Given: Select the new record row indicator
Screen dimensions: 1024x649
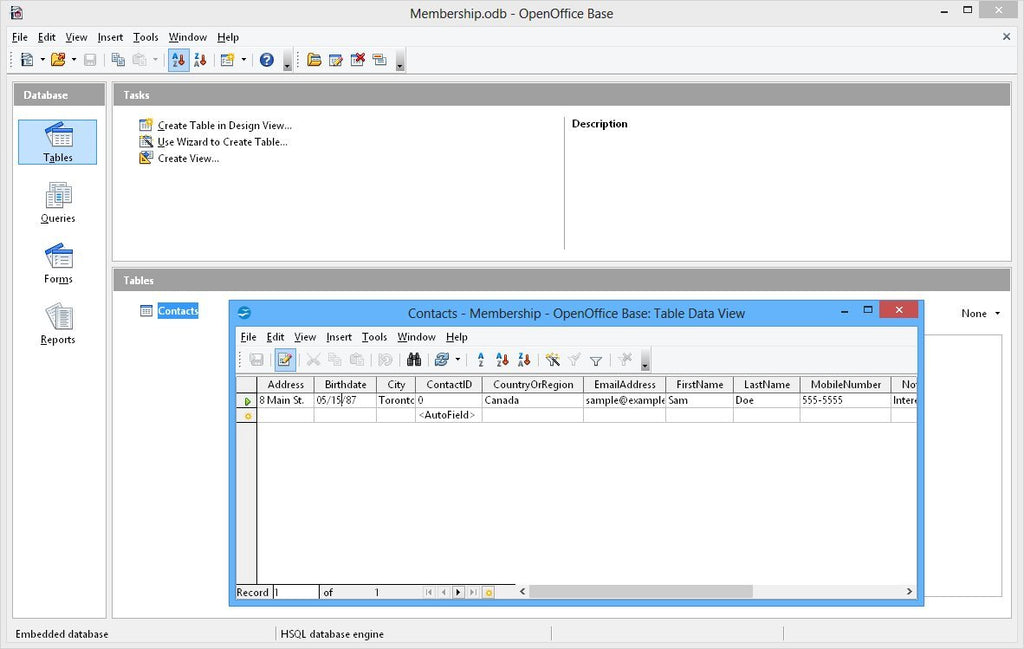Looking at the screenshot, I should point(246,414).
